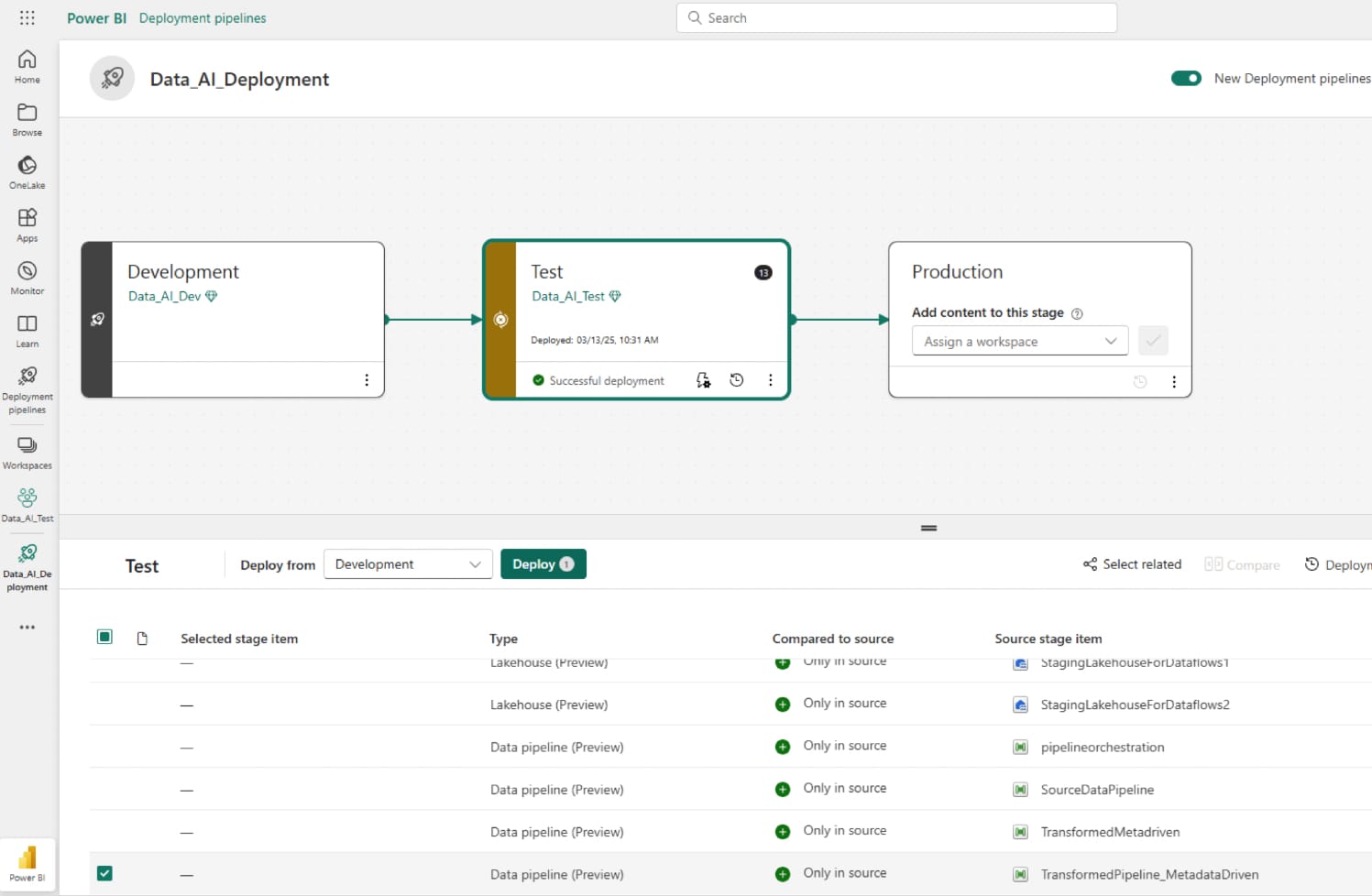1372x896 pixels.
Task: Sort by Selected stage item column
Action: tap(239, 639)
